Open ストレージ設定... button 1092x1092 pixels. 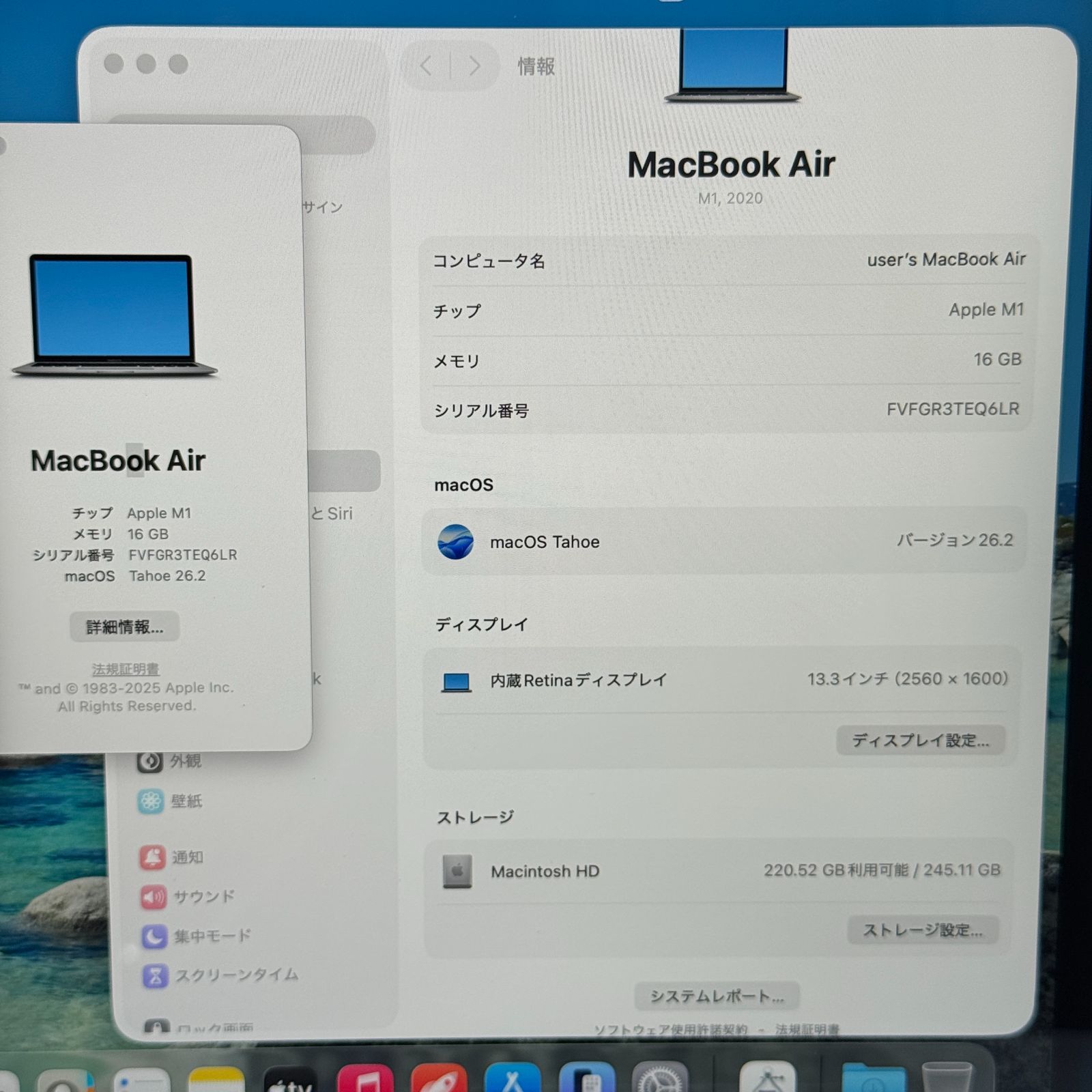click(x=923, y=930)
